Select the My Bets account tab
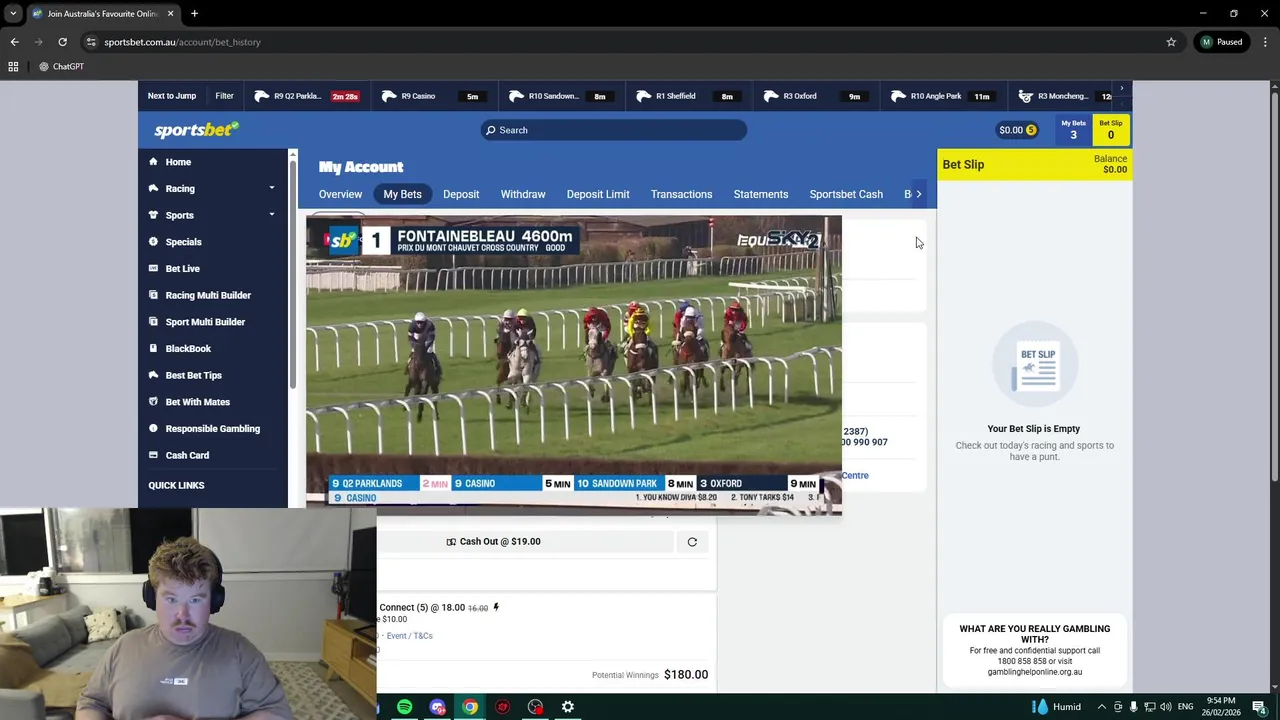The width and height of the screenshot is (1280, 720). tap(402, 194)
